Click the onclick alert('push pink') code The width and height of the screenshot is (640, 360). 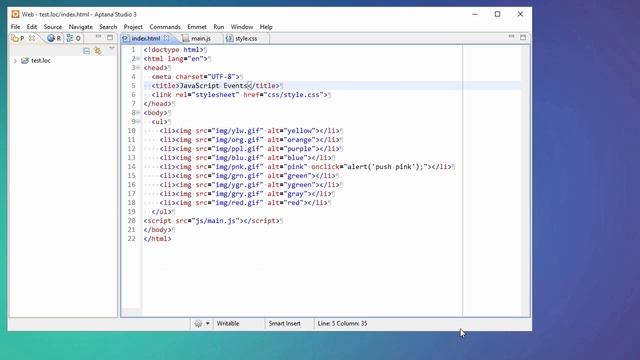pyautogui.click(x=369, y=167)
